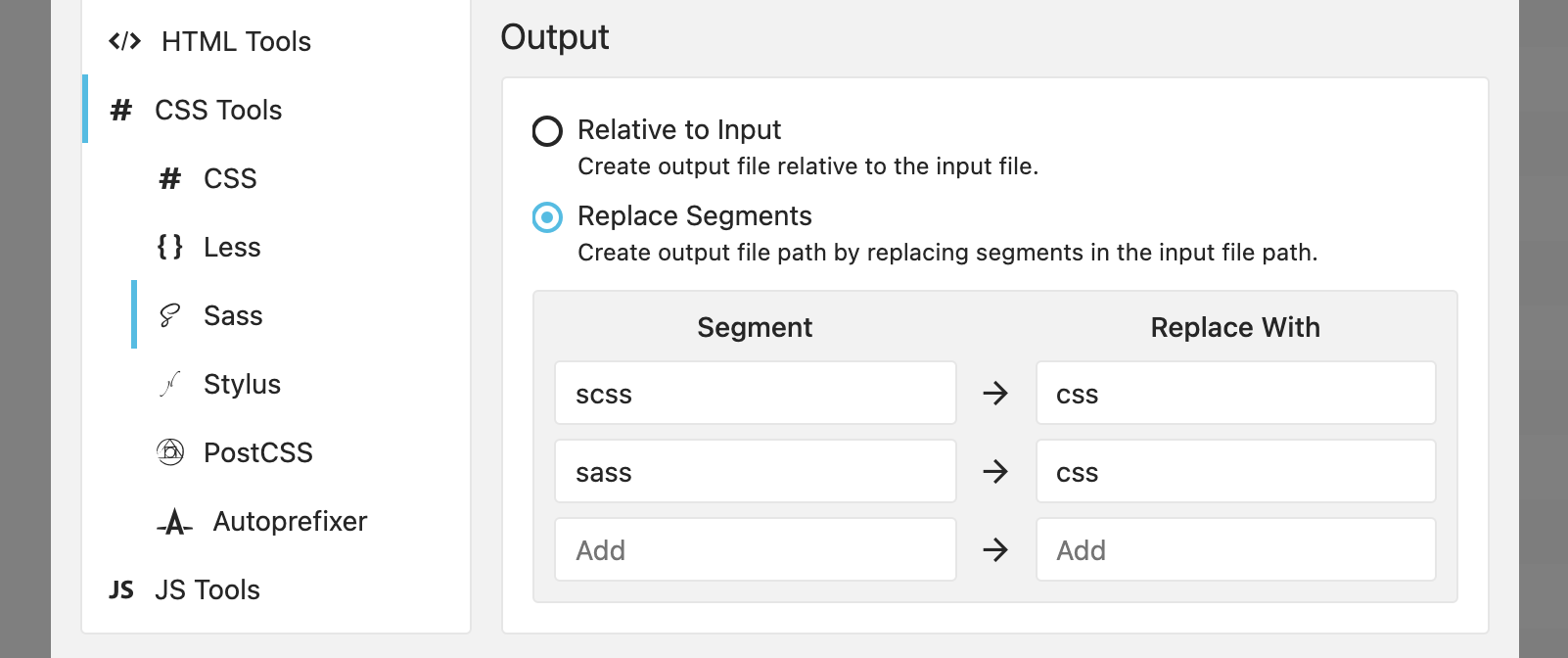Expand the CSS Tools section
1568x658 pixels.
(x=217, y=111)
